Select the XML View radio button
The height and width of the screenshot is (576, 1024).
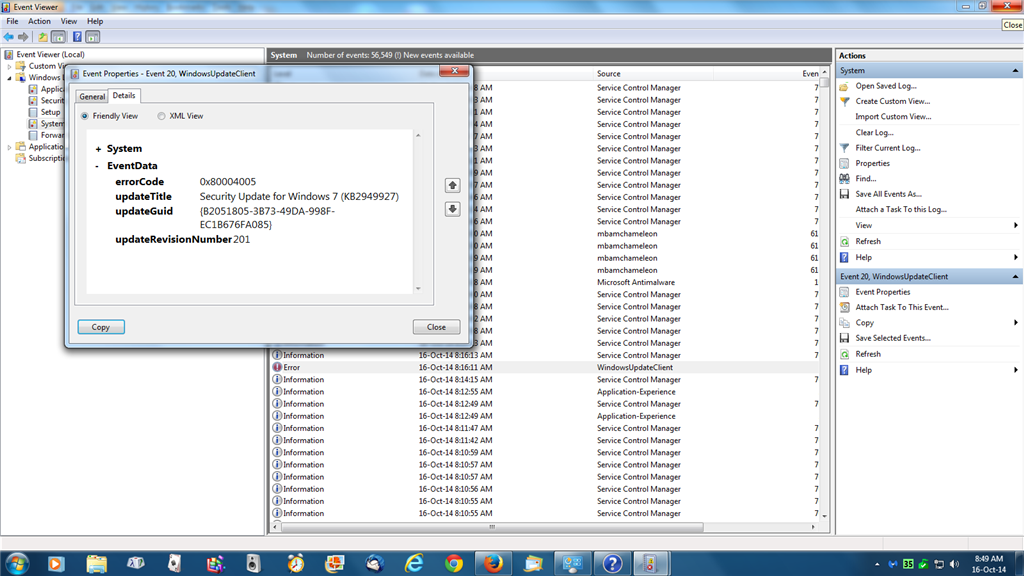[161, 116]
